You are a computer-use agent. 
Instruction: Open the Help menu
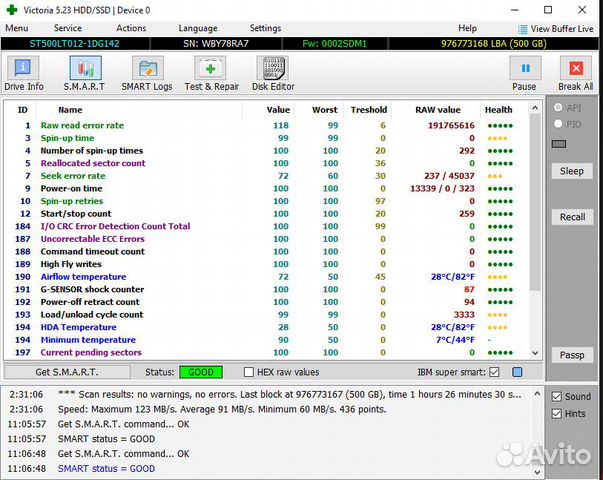(467, 28)
